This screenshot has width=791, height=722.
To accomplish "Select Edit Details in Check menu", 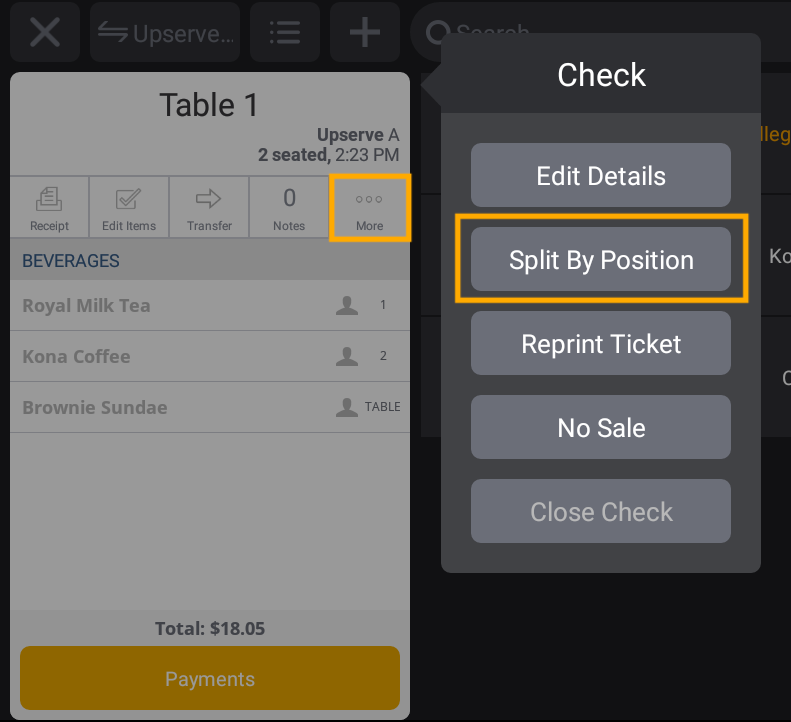I will click(x=601, y=175).
